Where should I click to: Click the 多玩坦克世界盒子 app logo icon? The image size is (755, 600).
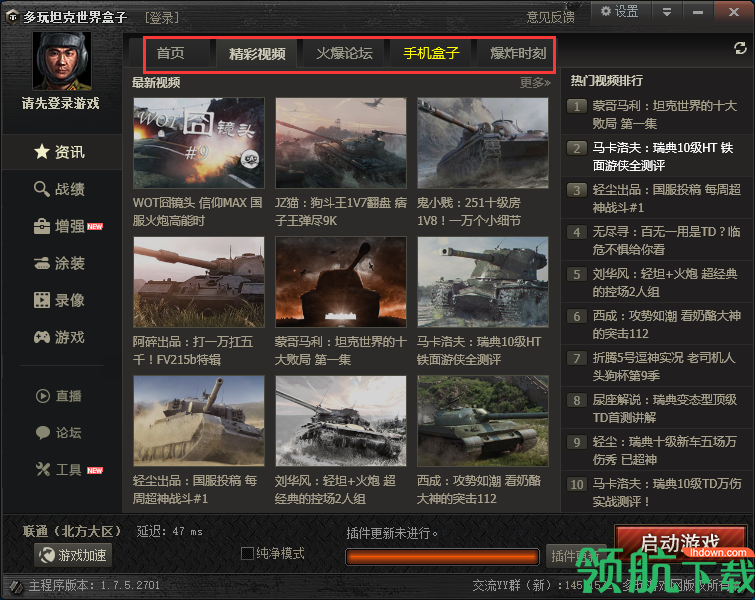(x=13, y=17)
